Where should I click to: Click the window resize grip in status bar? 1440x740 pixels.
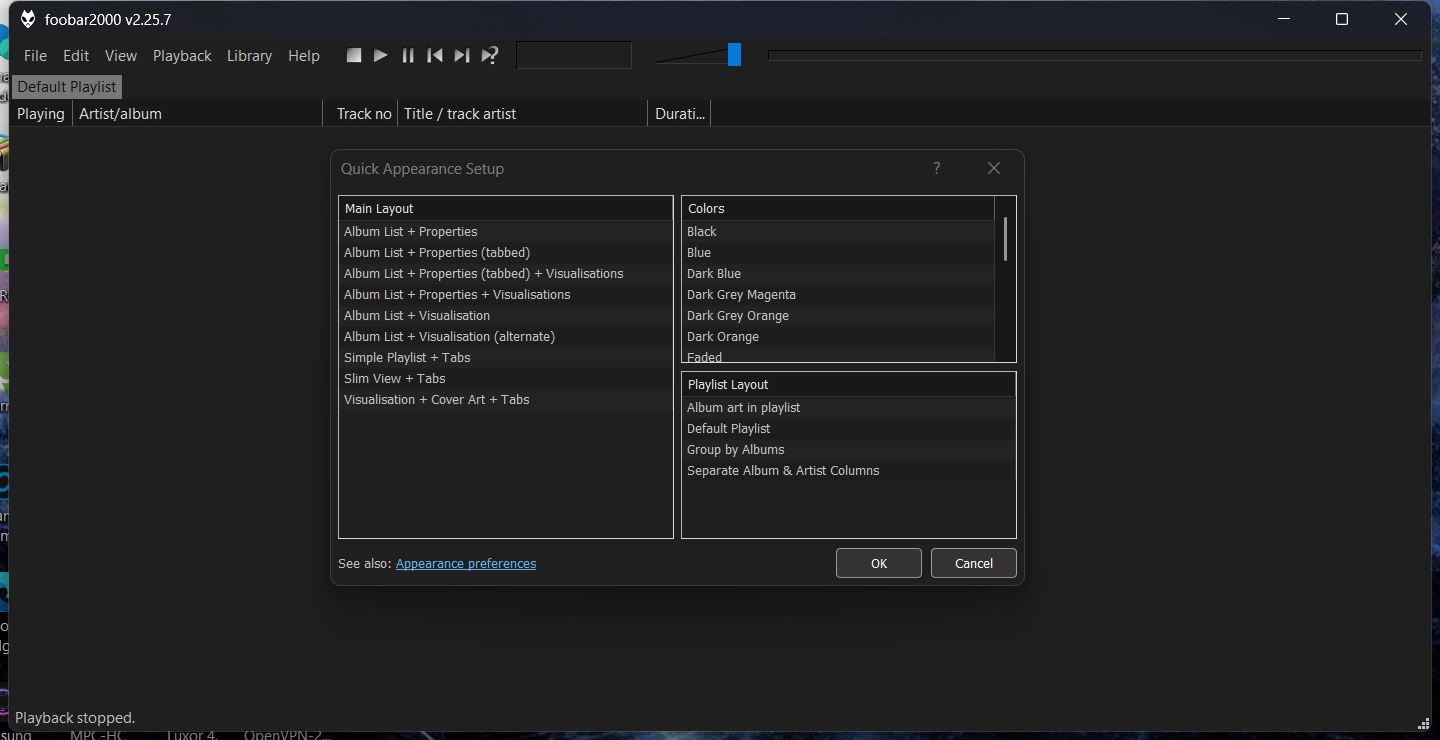pos(1424,724)
